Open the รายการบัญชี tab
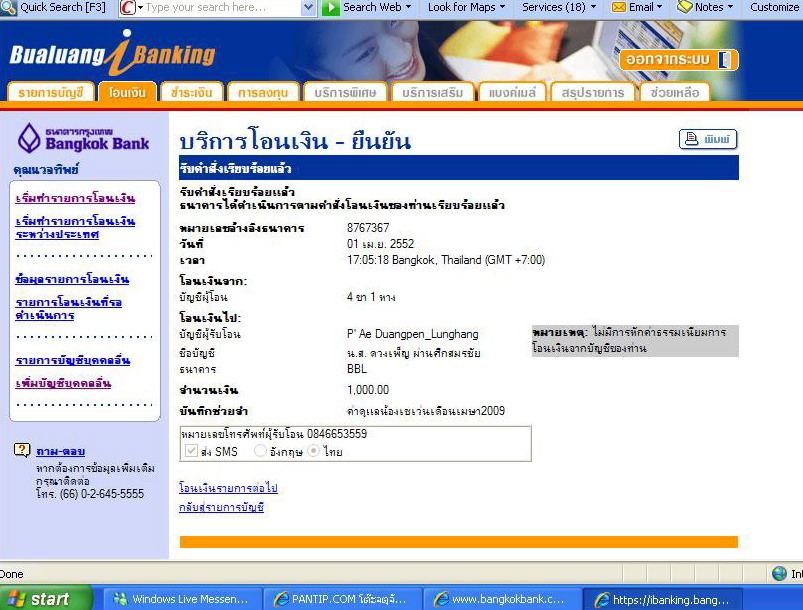This screenshot has height=610, width=803. click(51, 92)
